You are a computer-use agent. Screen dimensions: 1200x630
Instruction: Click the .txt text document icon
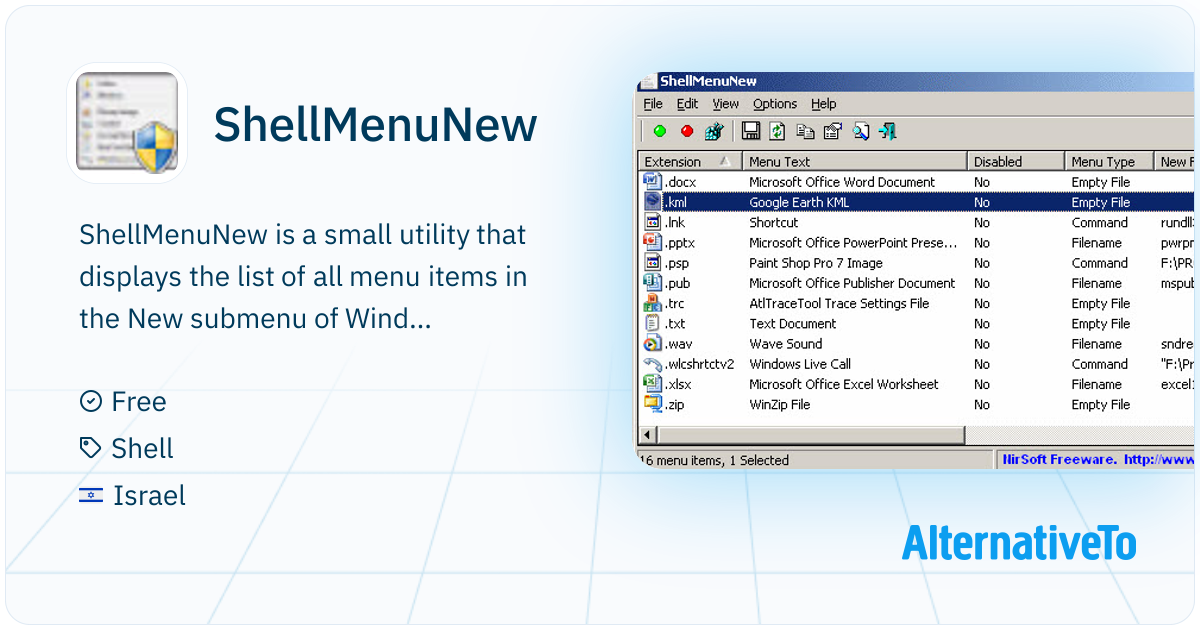653,323
